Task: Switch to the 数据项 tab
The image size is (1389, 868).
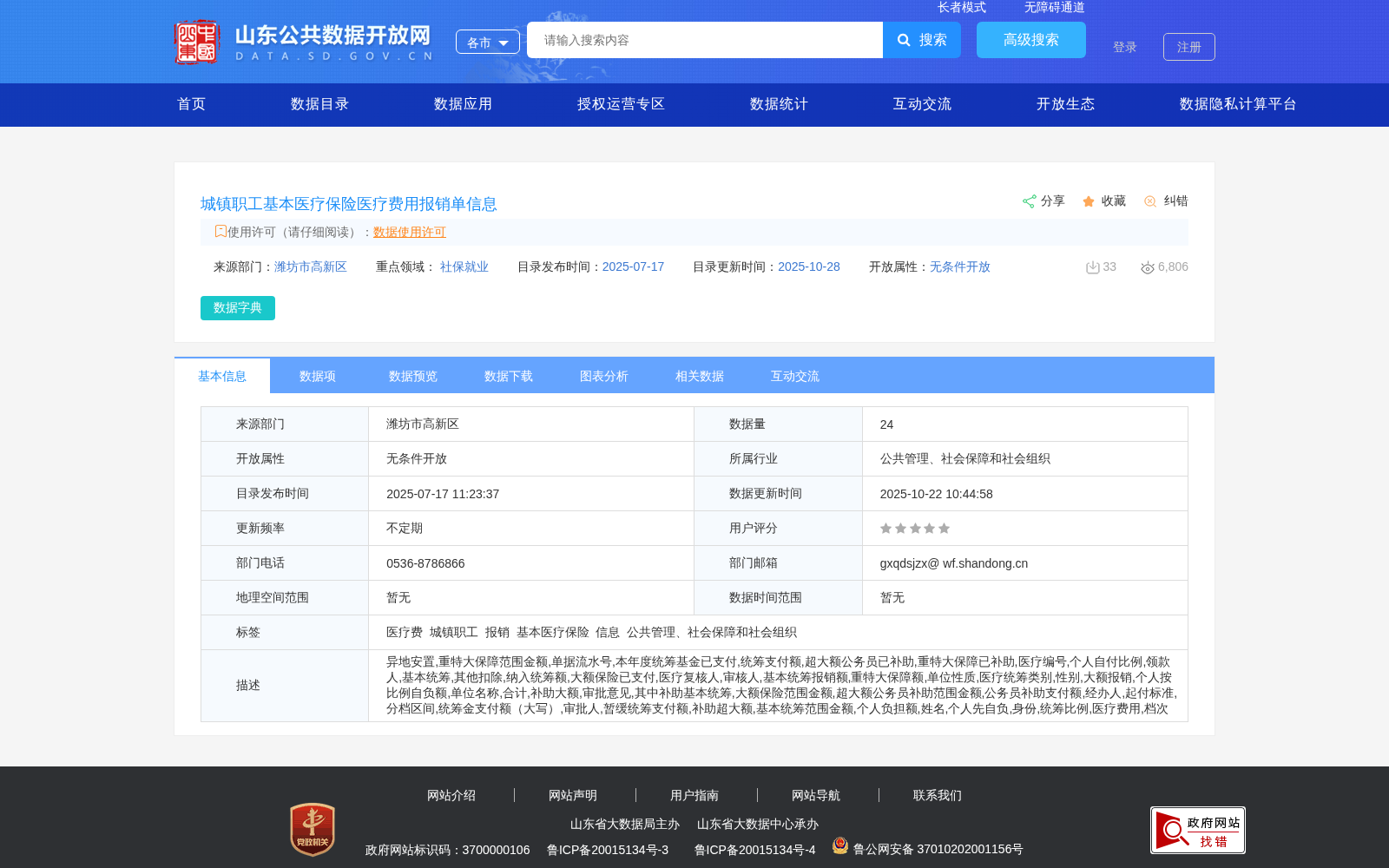Action: pos(318,376)
